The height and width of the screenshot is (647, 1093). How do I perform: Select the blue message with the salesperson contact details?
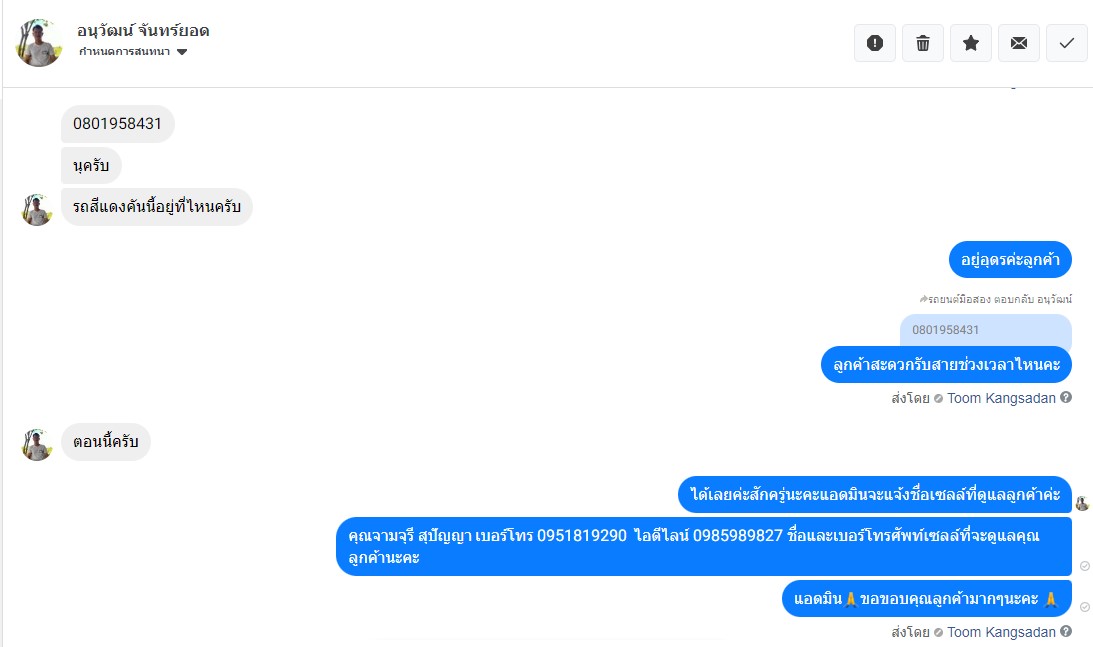click(703, 546)
